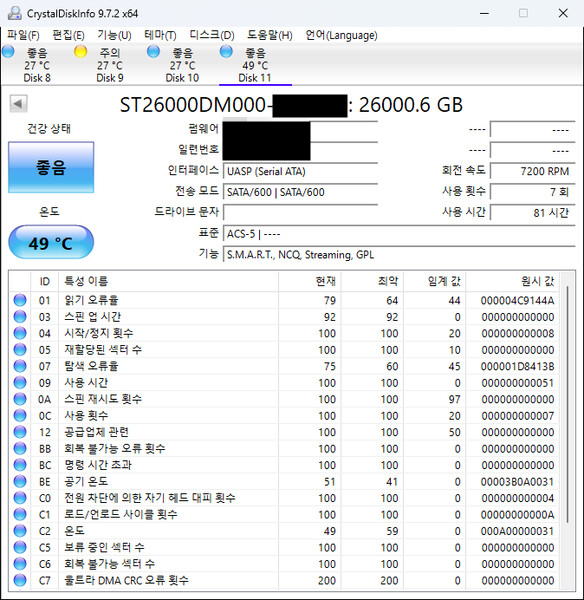Select Disk 11 blue status icon
The height and width of the screenshot is (600, 584).
click(x=226, y=51)
